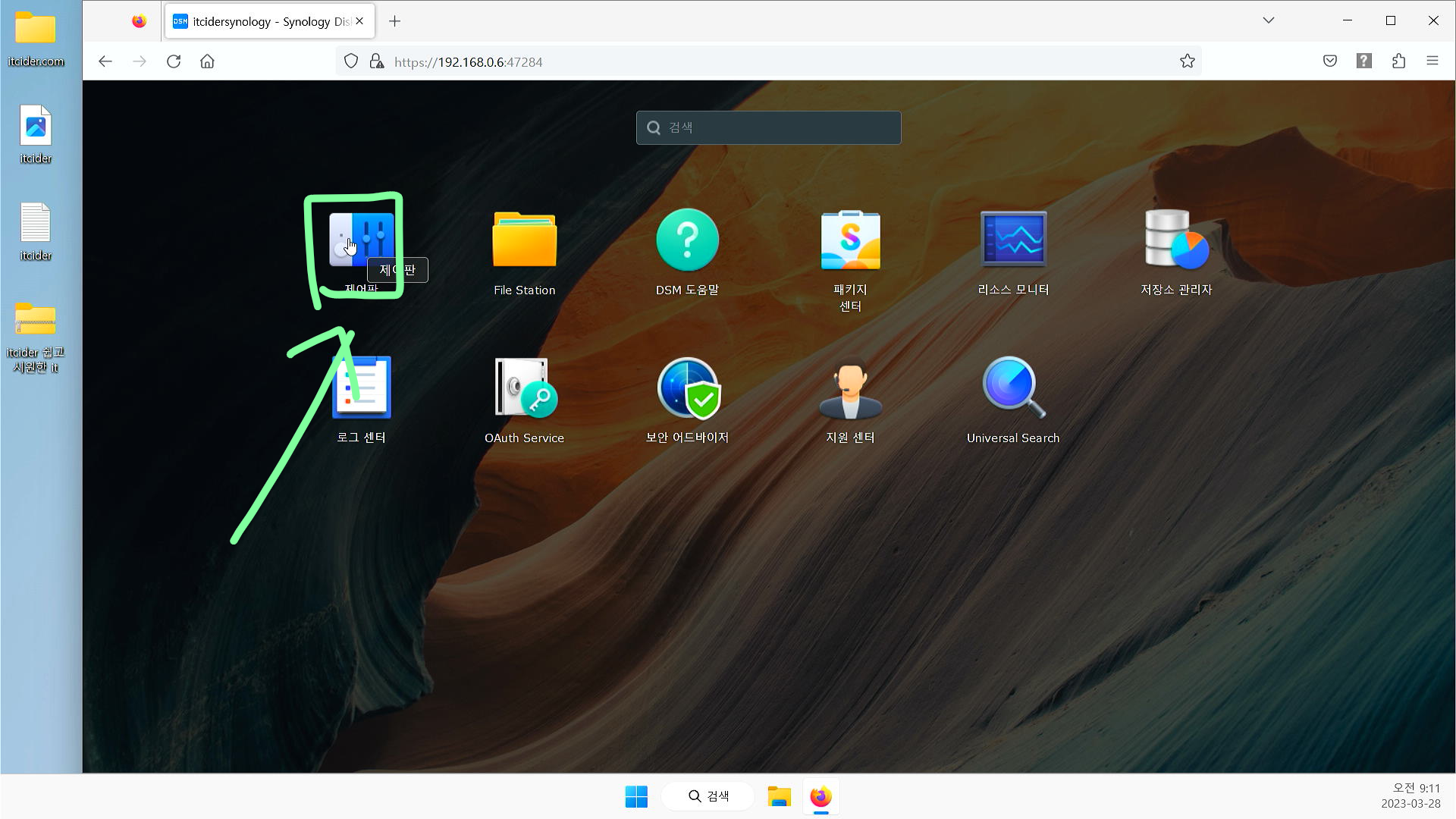The height and width of the screenshot is (819, 1456).
Task: Launch 리소스 모니터 resource monitor
Action: pyautogui.click(x=1013, y=240)
